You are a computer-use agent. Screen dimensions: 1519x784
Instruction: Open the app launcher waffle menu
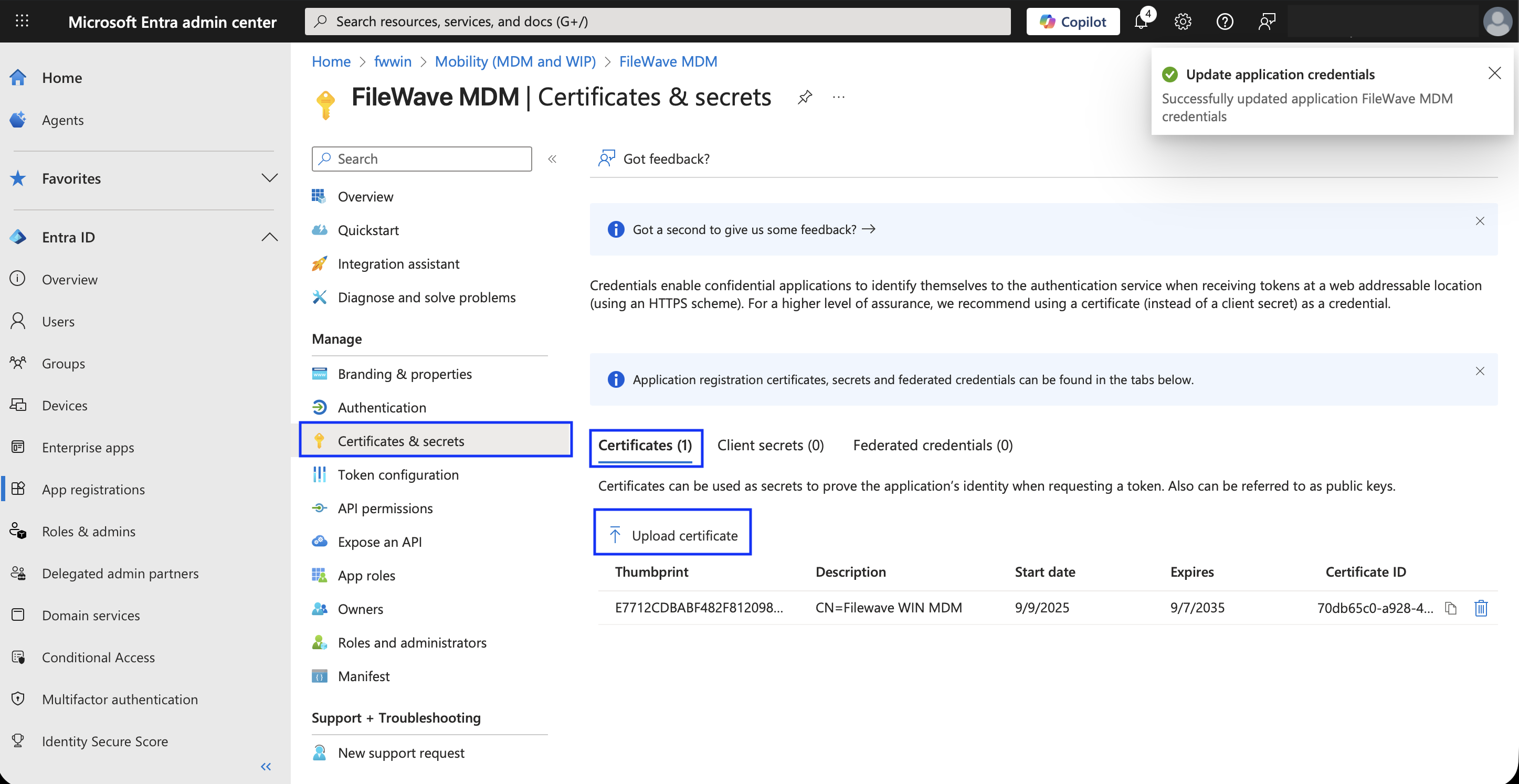22,21
